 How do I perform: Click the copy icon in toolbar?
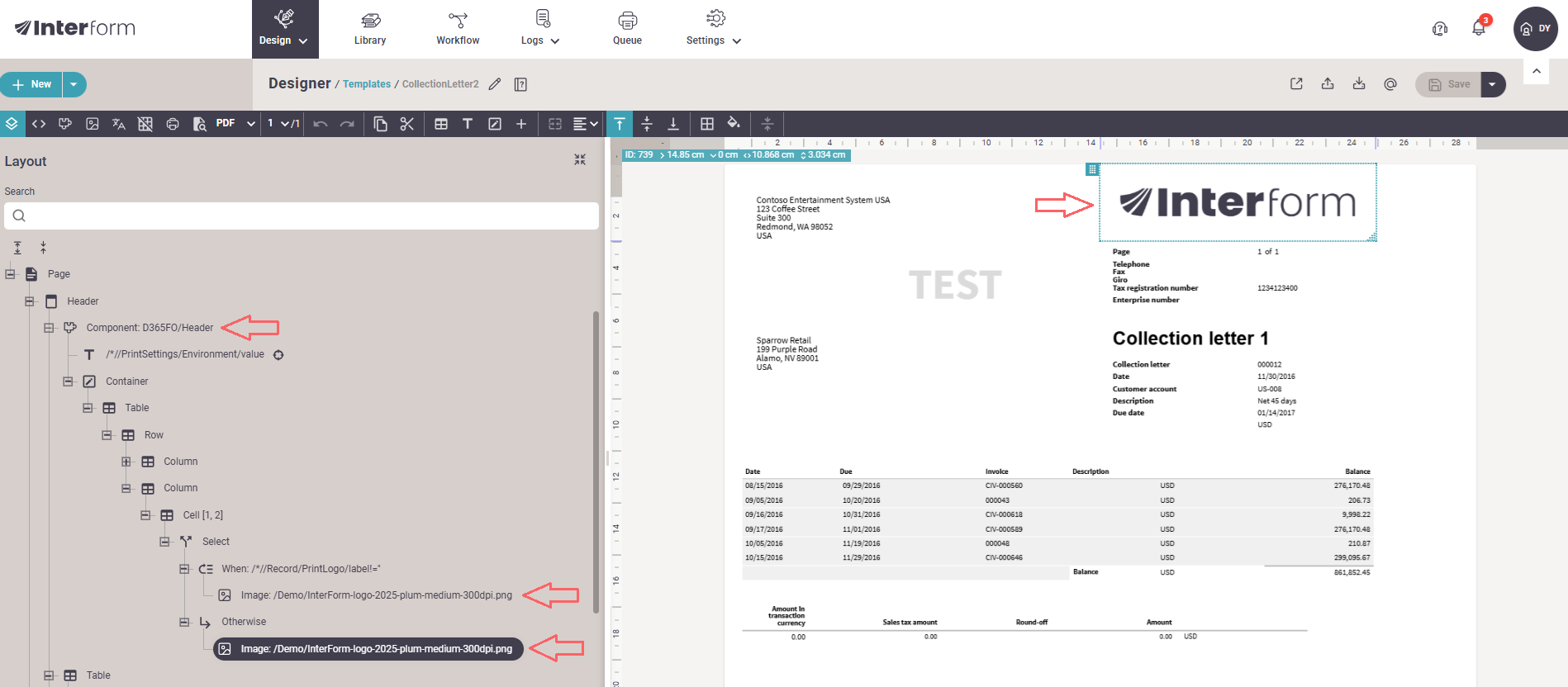click(x=380, y=124)
